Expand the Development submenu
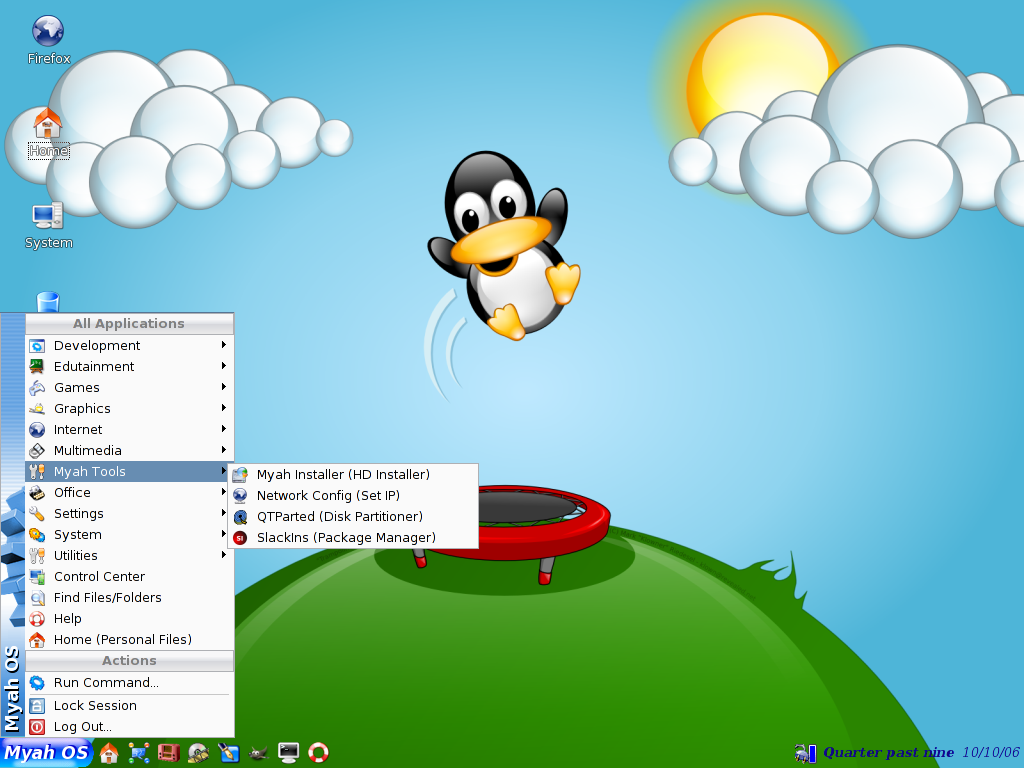The image size is (1024, 768). tap(129, 345)
